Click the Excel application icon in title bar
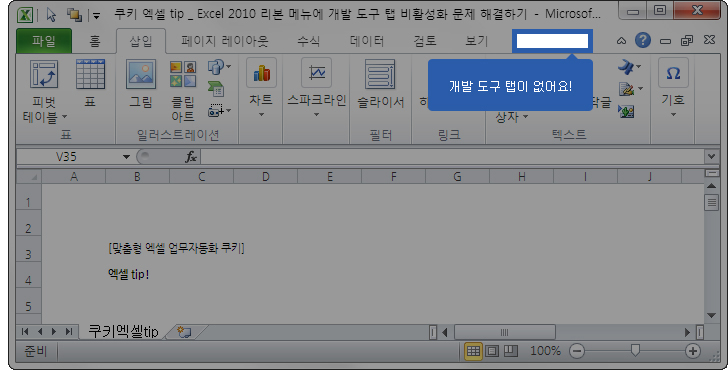The height and width of the screenshot is (370, 728). point(25,15)
